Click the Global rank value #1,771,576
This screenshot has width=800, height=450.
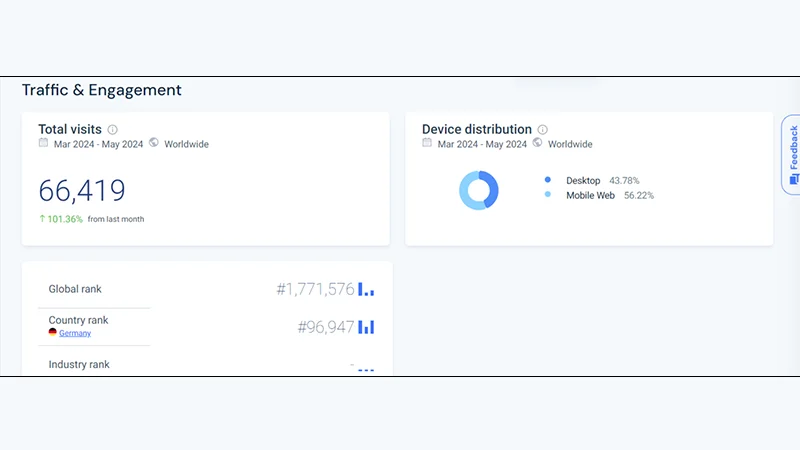(x=315, y=289)
